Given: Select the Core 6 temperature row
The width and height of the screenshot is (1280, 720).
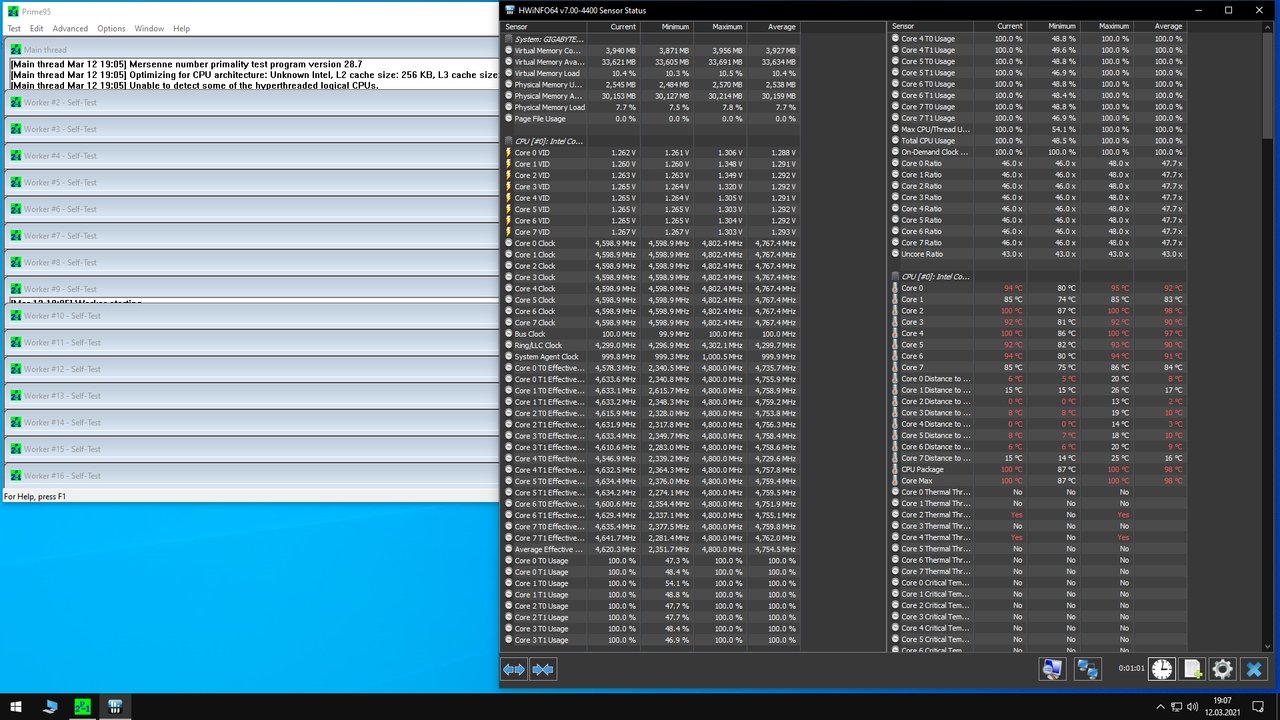Looking at the screenshot, I should (x=1037, y=356).
